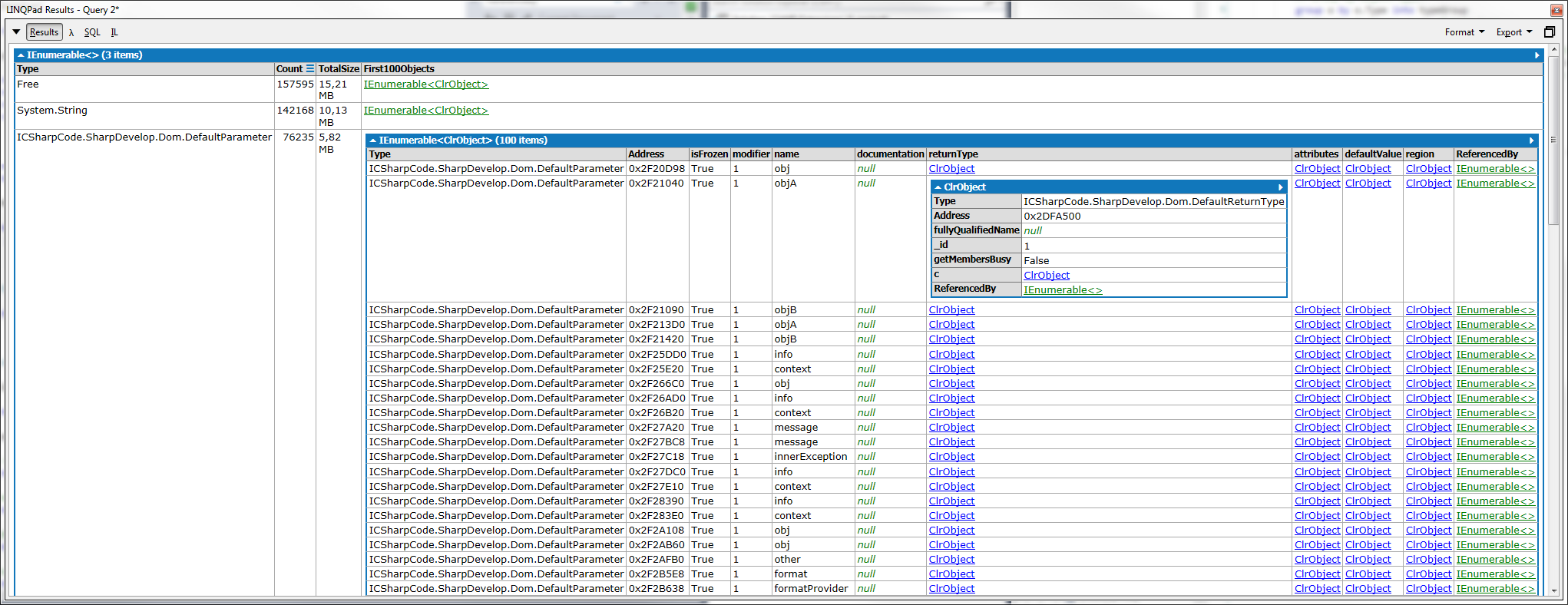This screenshot has height=605, width=1568.
Task: Expand returnType ClrObject link for address 0x2F20D98
Action: pos(951,169)
